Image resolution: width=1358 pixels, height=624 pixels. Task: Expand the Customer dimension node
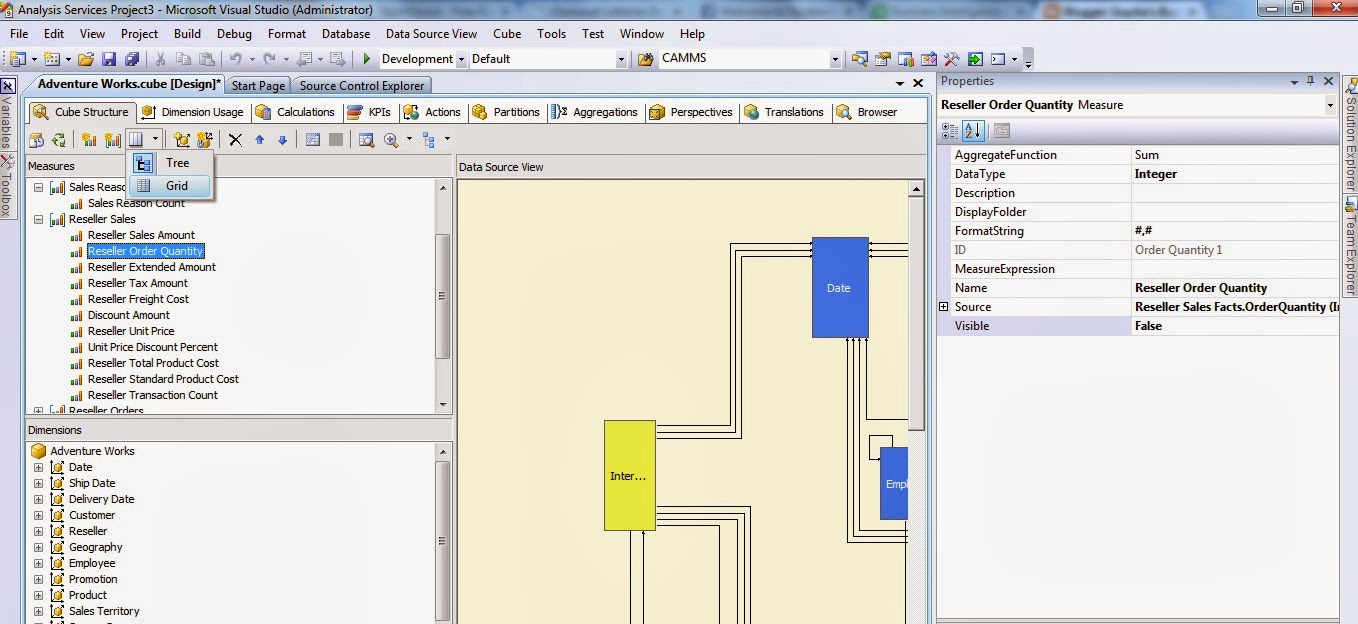[x=39, y=515]
